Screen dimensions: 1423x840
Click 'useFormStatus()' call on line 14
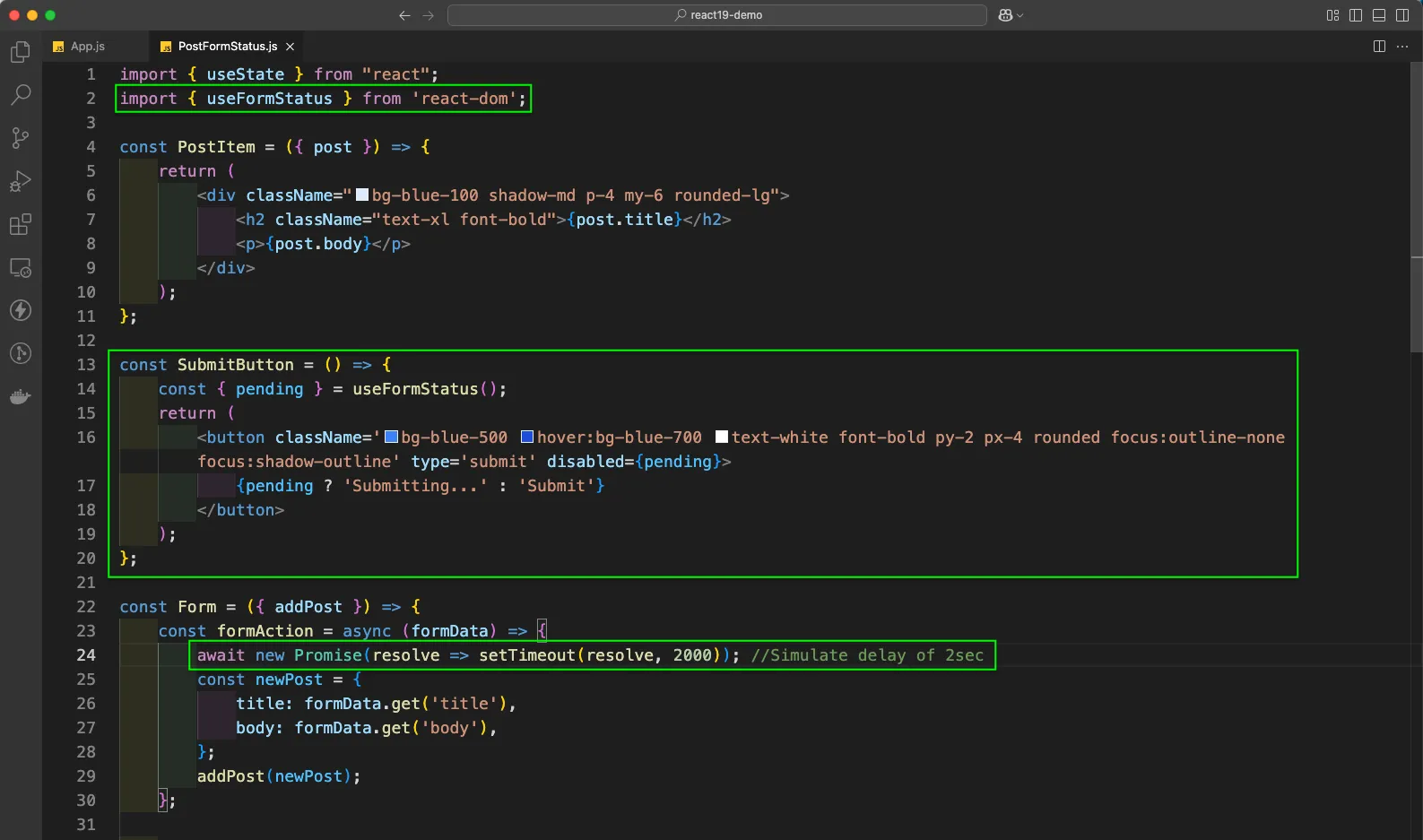(x=425, y=389)
